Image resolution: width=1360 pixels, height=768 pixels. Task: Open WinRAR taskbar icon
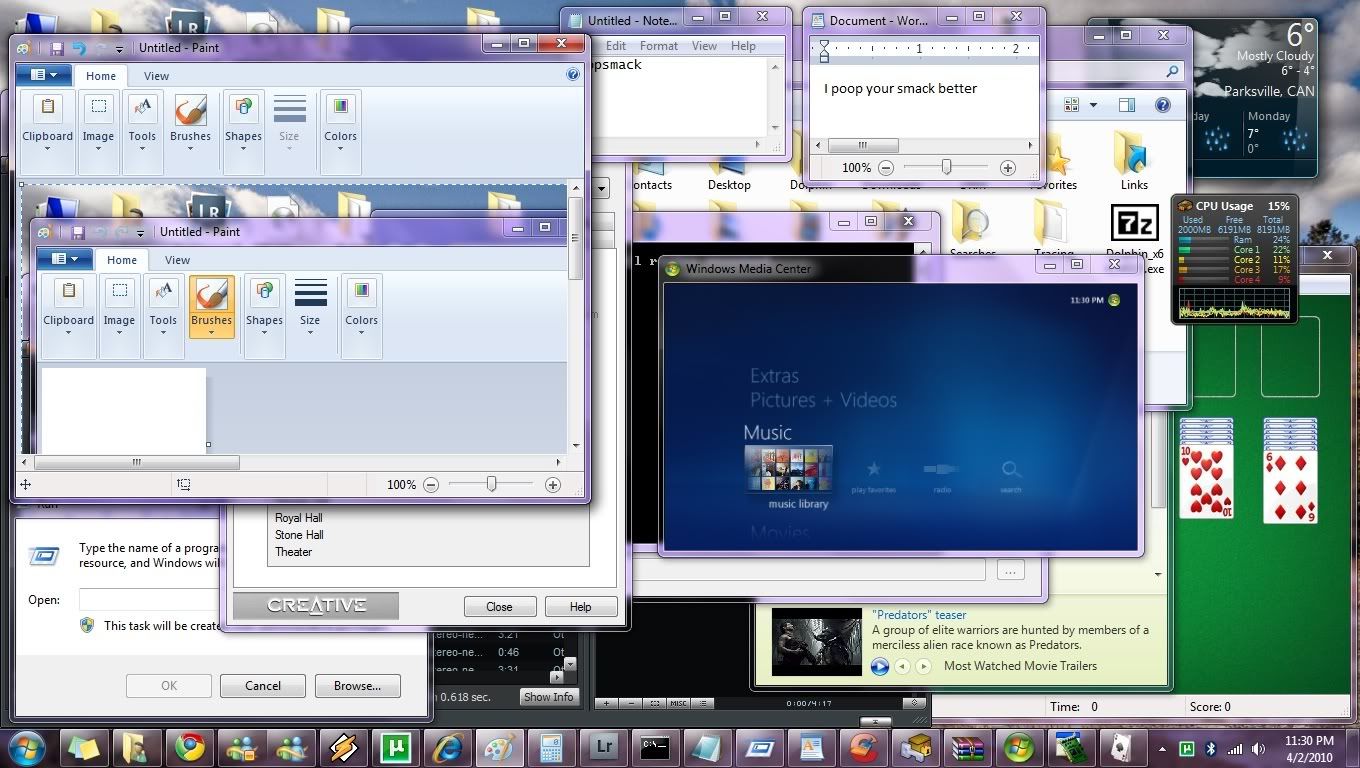click(967, 747)
